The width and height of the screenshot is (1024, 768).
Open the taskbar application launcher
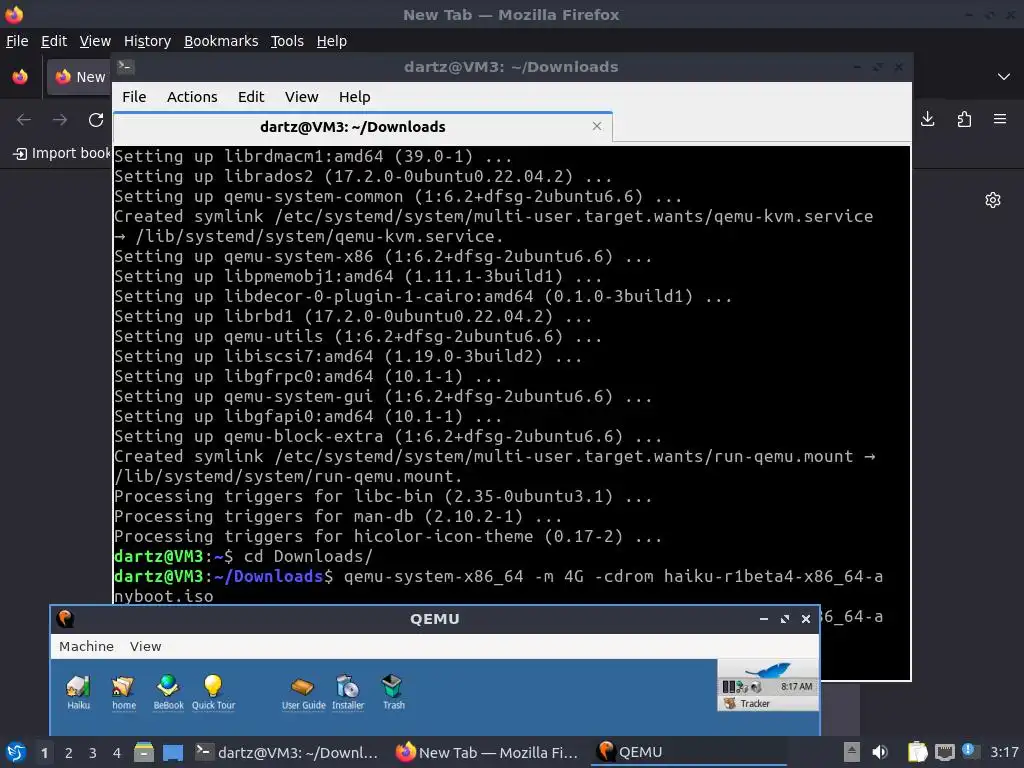[16, 752]
